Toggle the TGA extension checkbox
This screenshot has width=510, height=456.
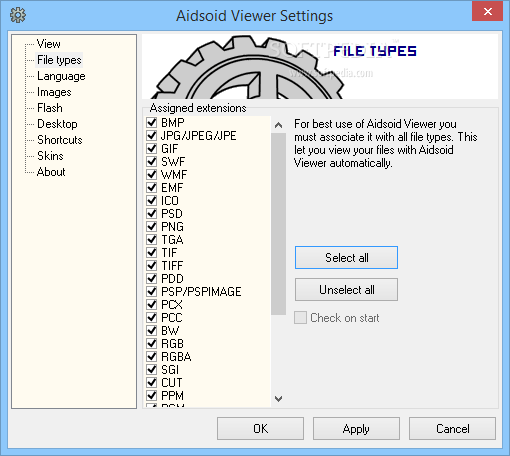pyautogui.click(x=152, y=239)
